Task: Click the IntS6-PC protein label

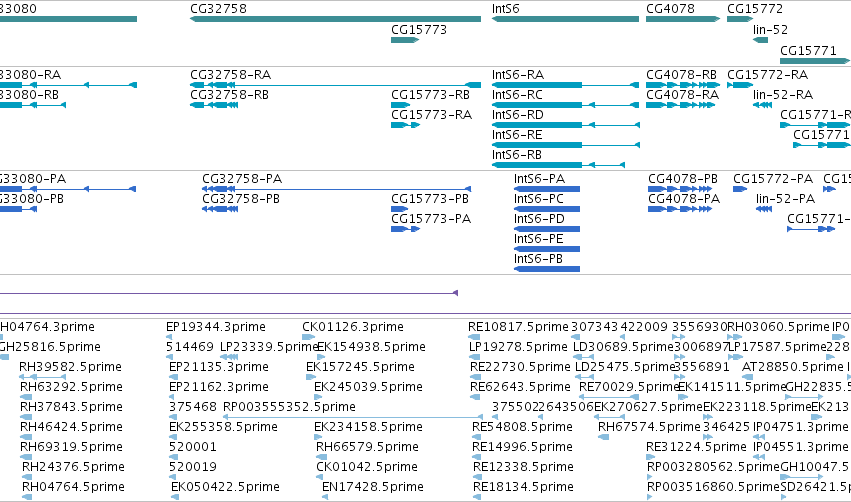Action: point(539,199)
